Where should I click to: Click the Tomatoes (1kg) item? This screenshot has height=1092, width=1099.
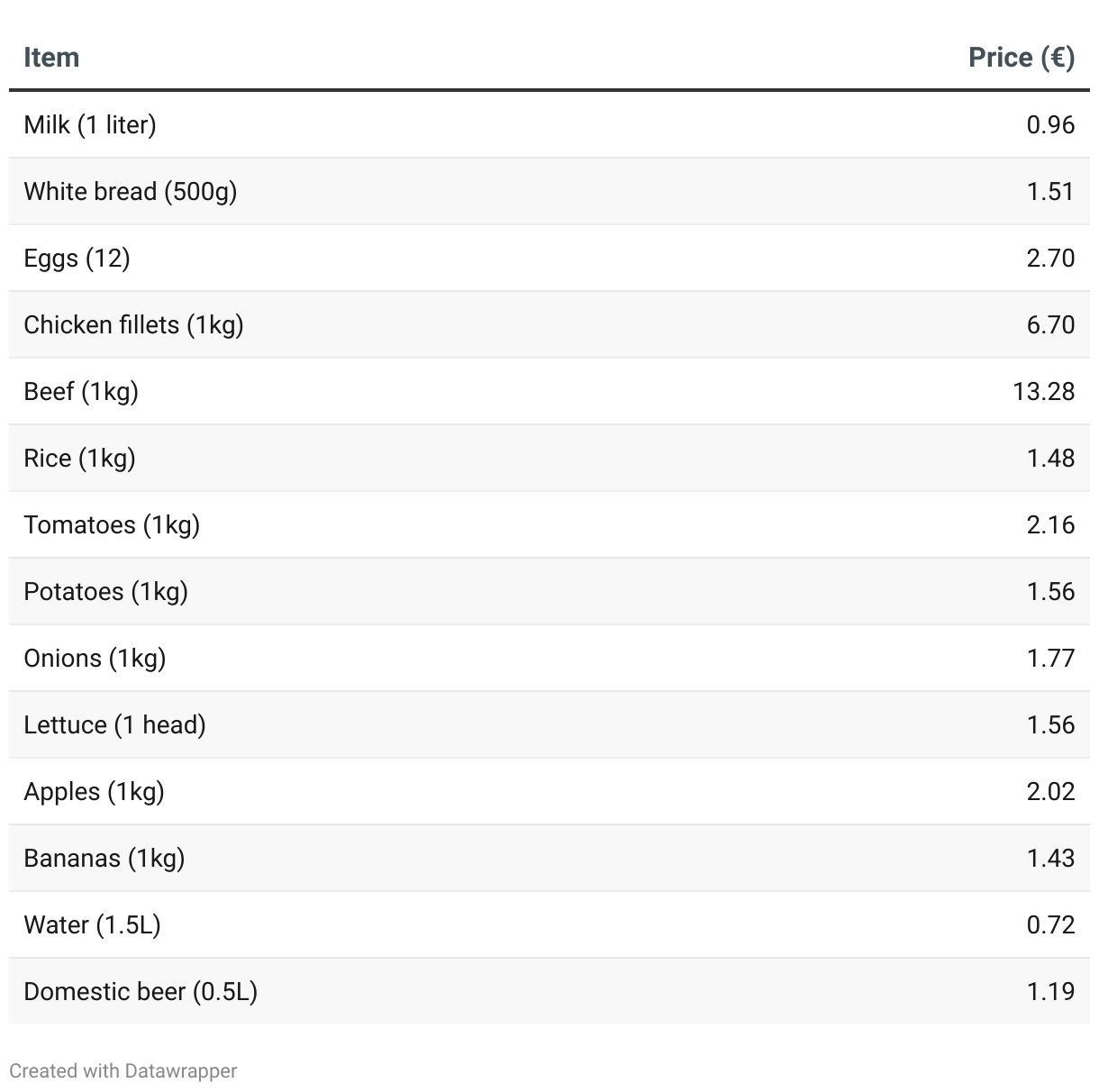point(112,524)
